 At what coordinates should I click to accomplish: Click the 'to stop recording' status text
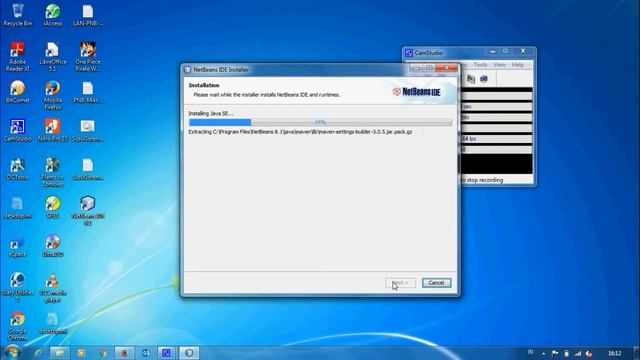tap(482, 180)
